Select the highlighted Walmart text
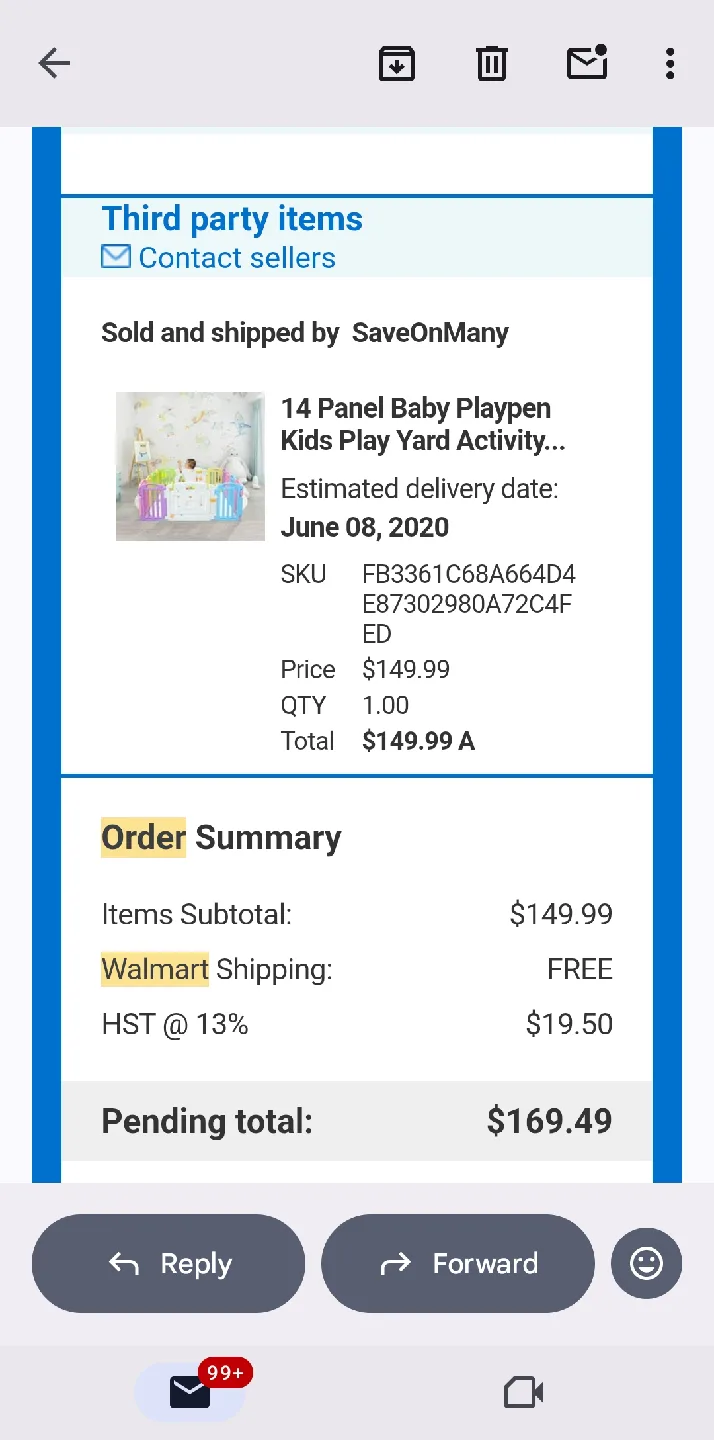This screenshot has height=1440, width=714. point(154,968)
